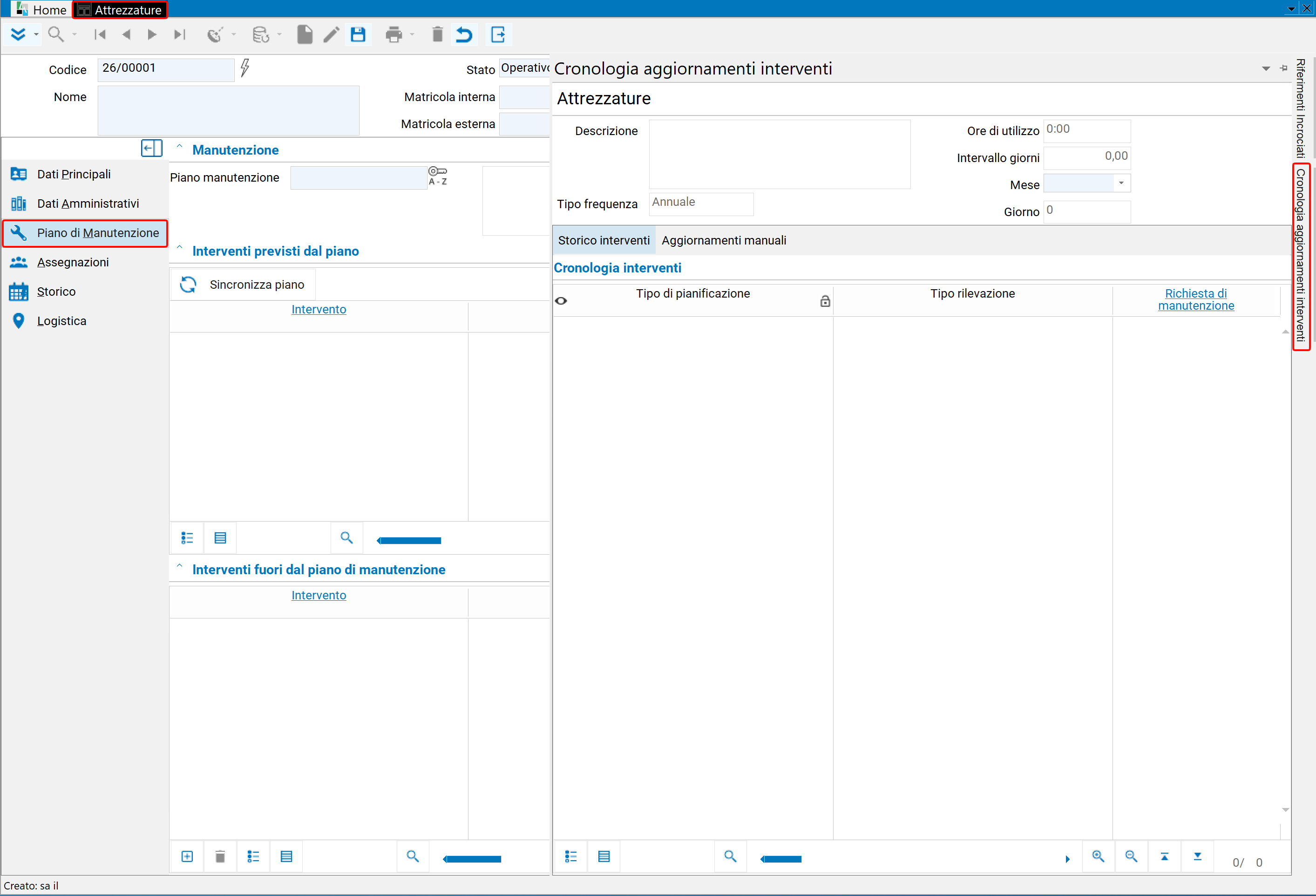The image size is (1316, 896).
Task: Switch Interventi previsti grid to list view
Action: point(187,537)
